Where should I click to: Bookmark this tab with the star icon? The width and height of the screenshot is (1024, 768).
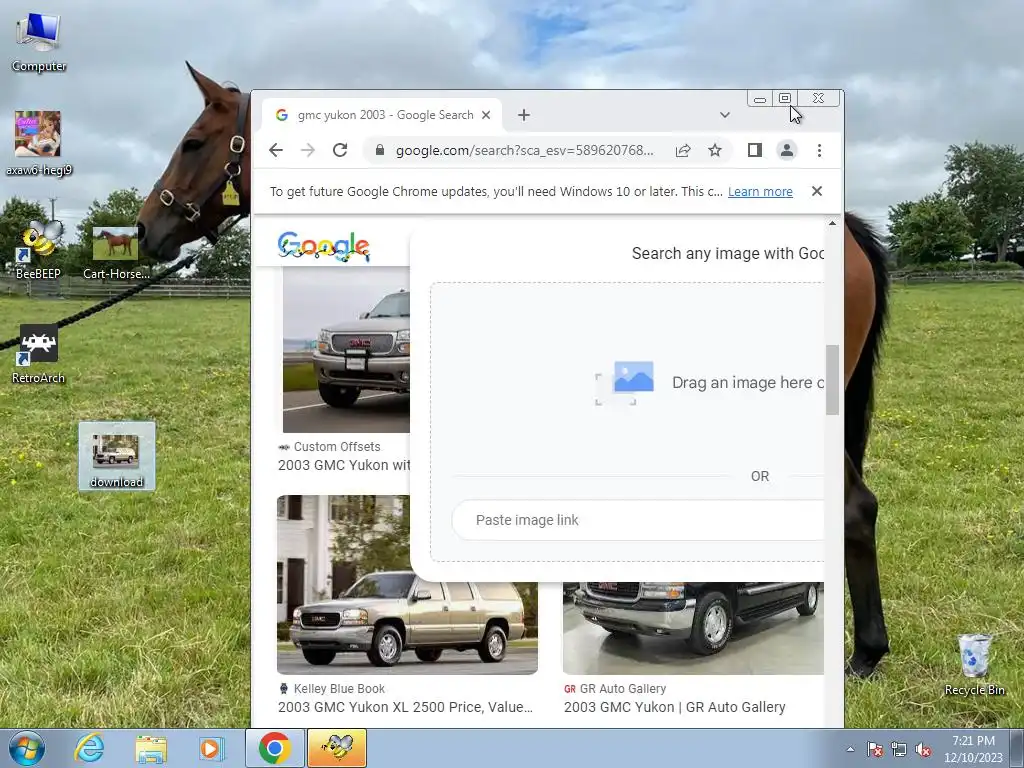click(715, 151)
